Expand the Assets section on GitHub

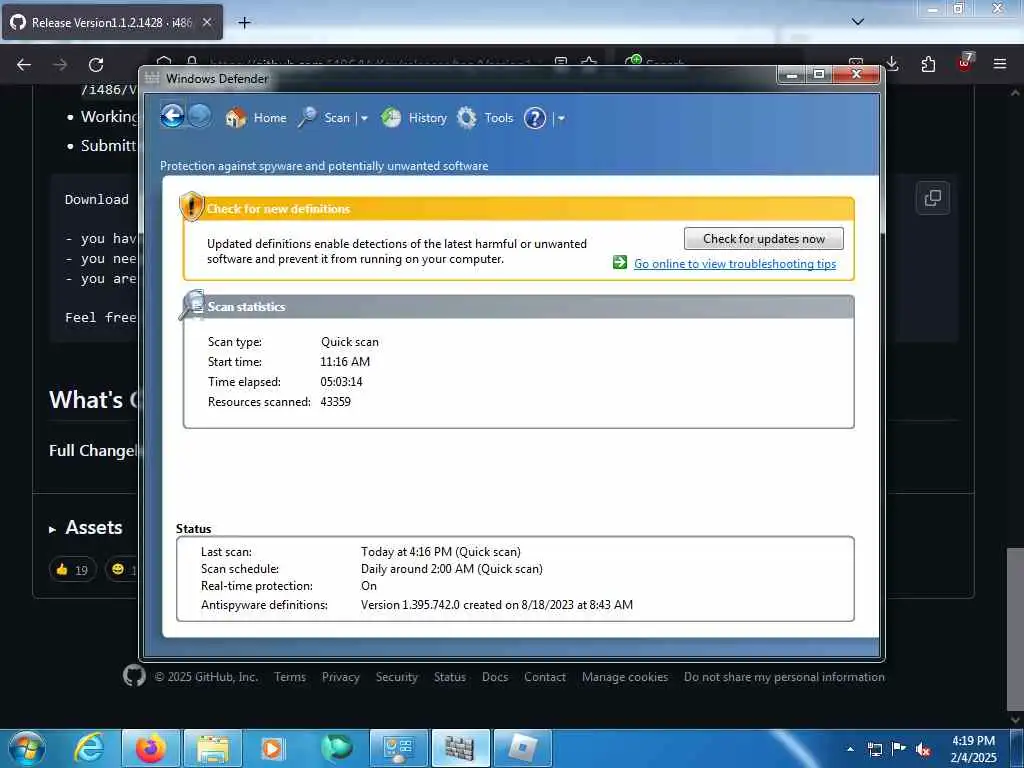pyautogui.click(x=86, y=528)
